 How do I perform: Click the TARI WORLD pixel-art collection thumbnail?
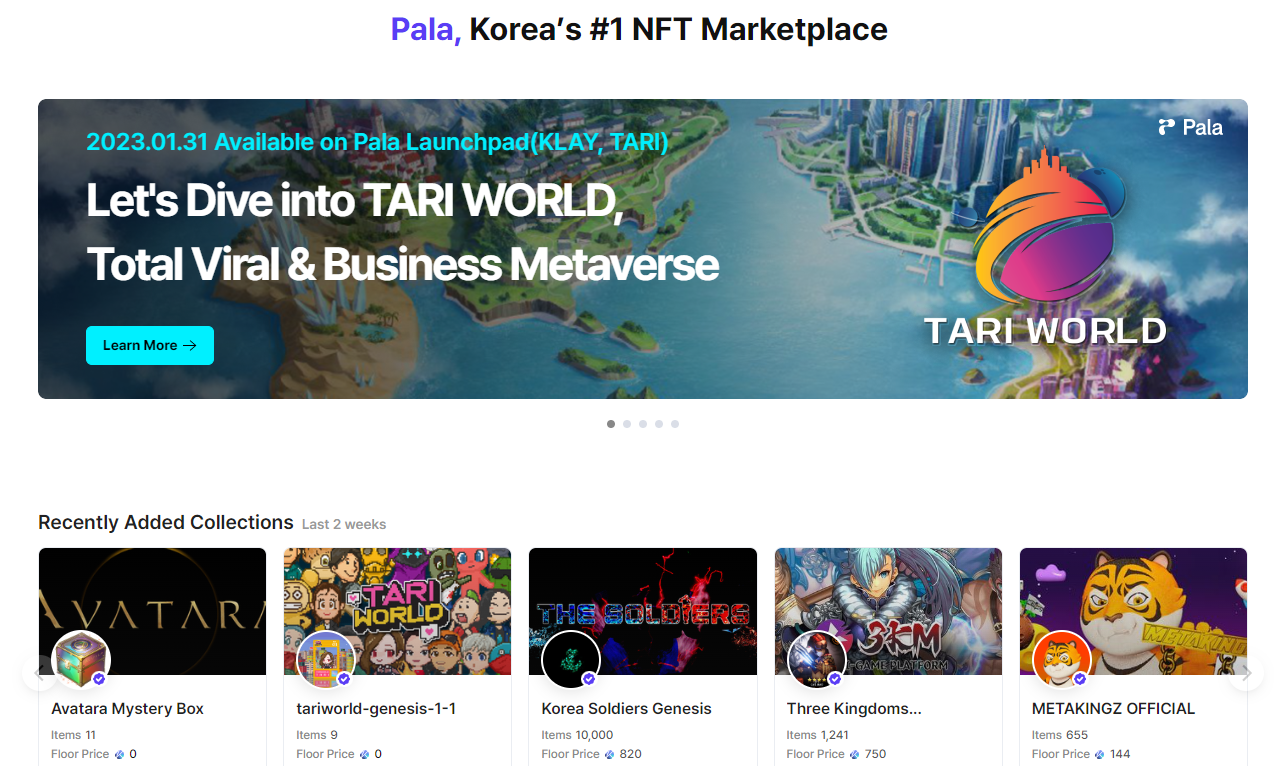click(x=397, y=611)
